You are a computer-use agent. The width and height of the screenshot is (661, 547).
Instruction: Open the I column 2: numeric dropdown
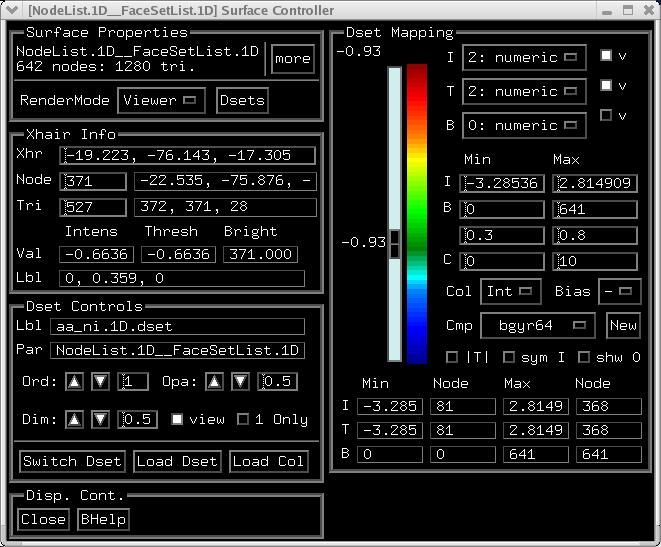(538, 58)
